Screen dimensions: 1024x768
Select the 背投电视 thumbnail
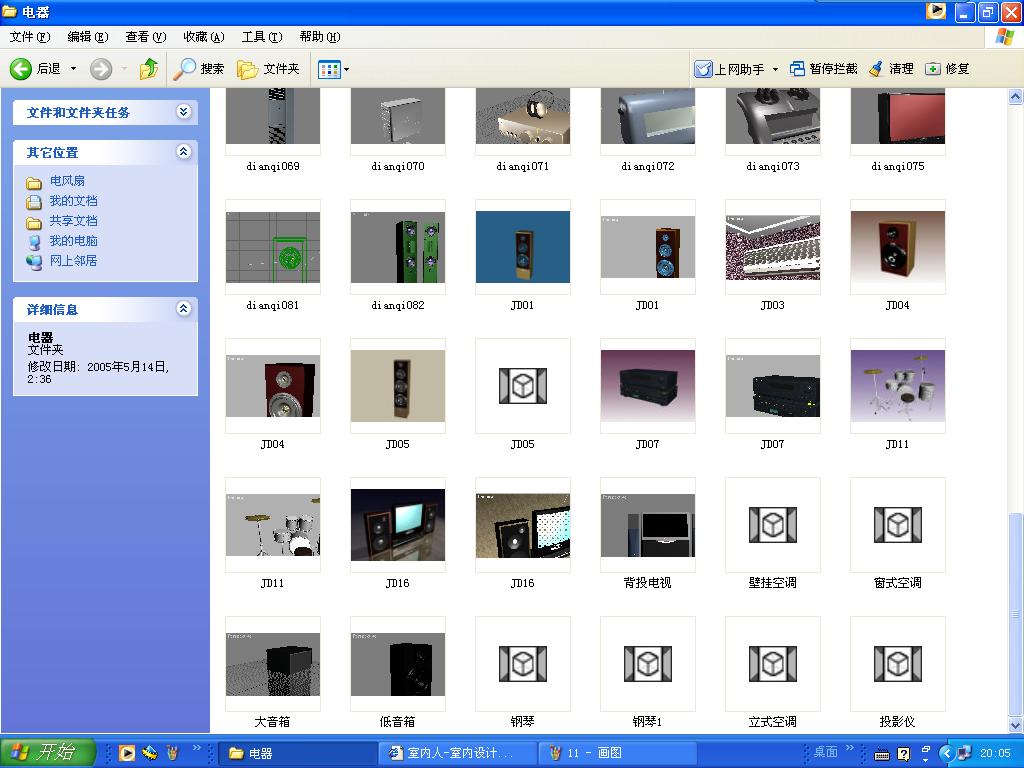(x=648, y=525)
